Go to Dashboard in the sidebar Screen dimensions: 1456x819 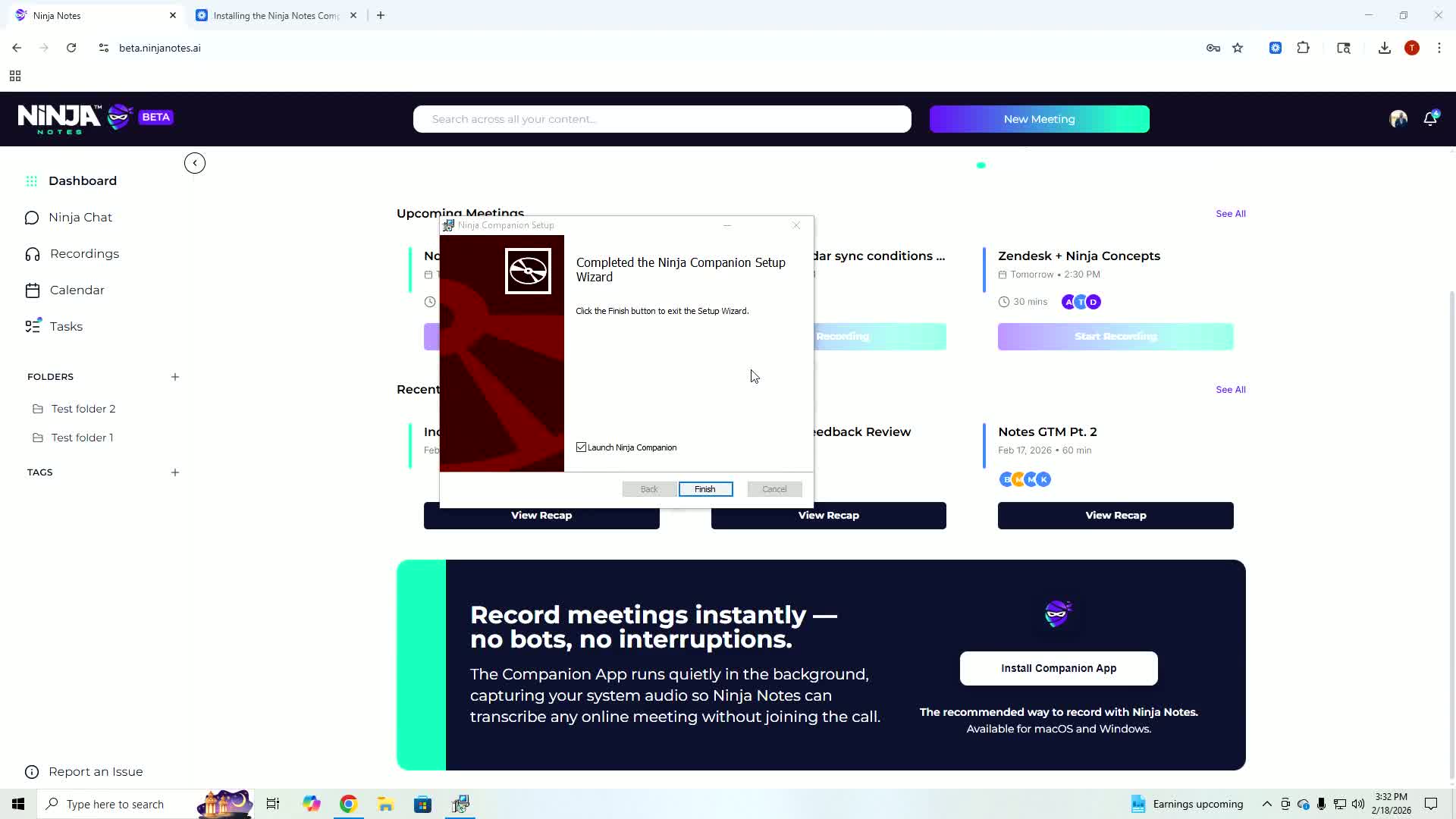(83, 181)
